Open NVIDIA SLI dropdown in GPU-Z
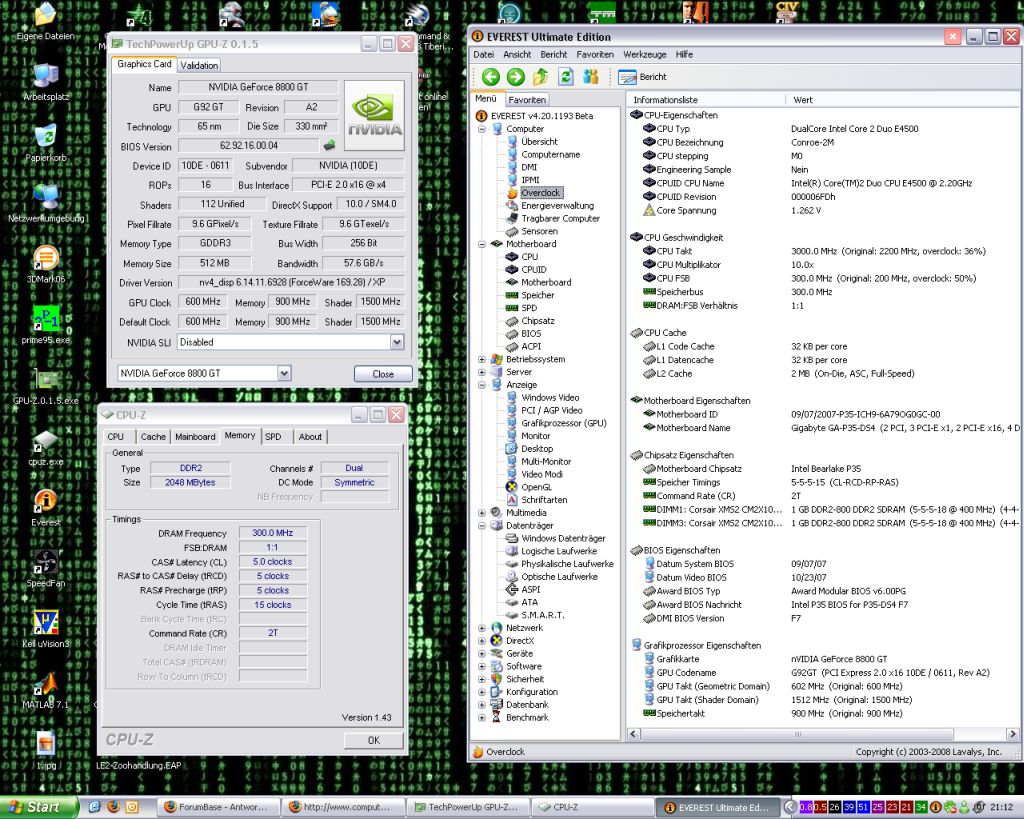 (x=396, y=342)
